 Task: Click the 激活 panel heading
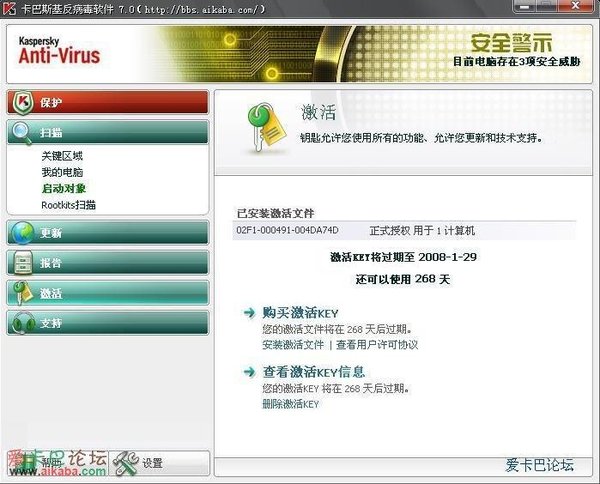point(318,112)
